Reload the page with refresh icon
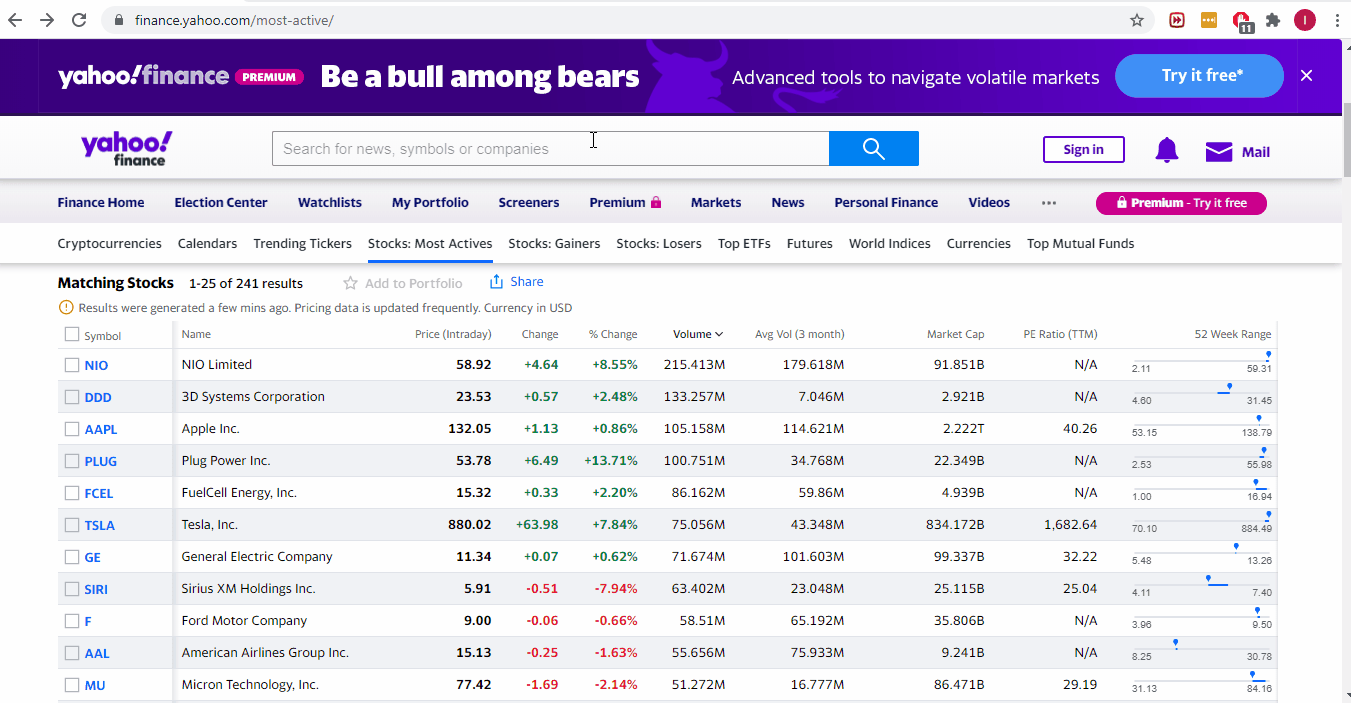The width and height of the screenshot is (1351, 703). point(79,20)
